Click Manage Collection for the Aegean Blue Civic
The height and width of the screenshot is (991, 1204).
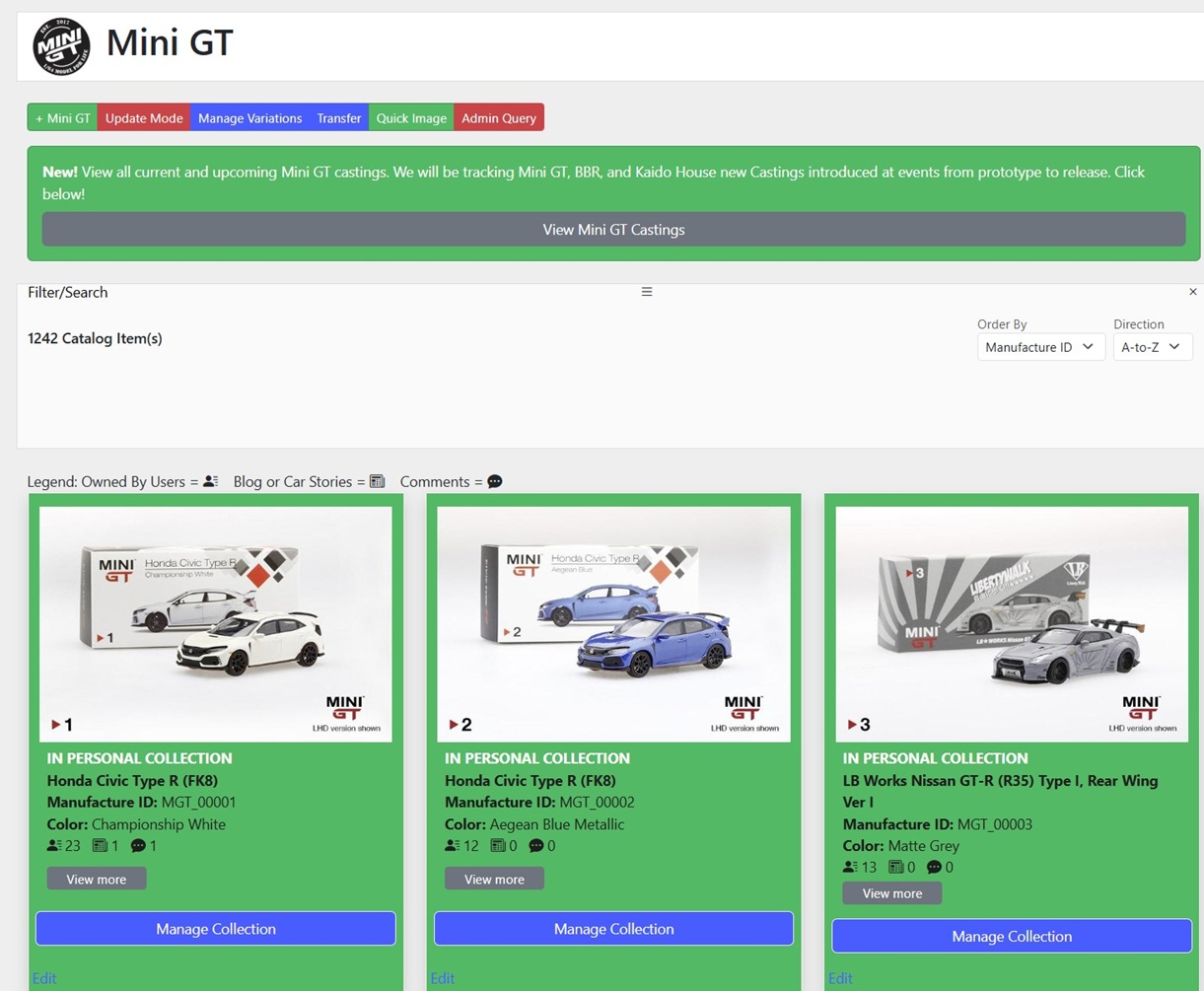coord(613,928)
